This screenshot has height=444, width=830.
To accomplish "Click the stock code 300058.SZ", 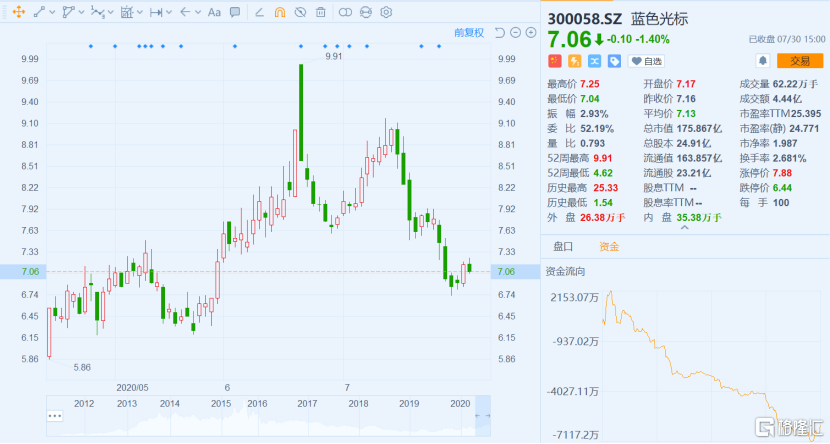I will point(584,19).
